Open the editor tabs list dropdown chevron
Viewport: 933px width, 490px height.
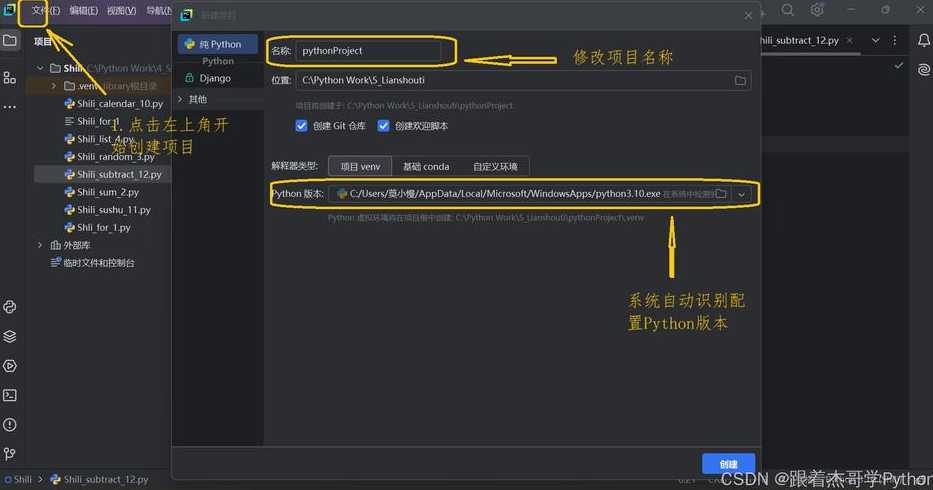pyautogui.click(x=875, y=40)
